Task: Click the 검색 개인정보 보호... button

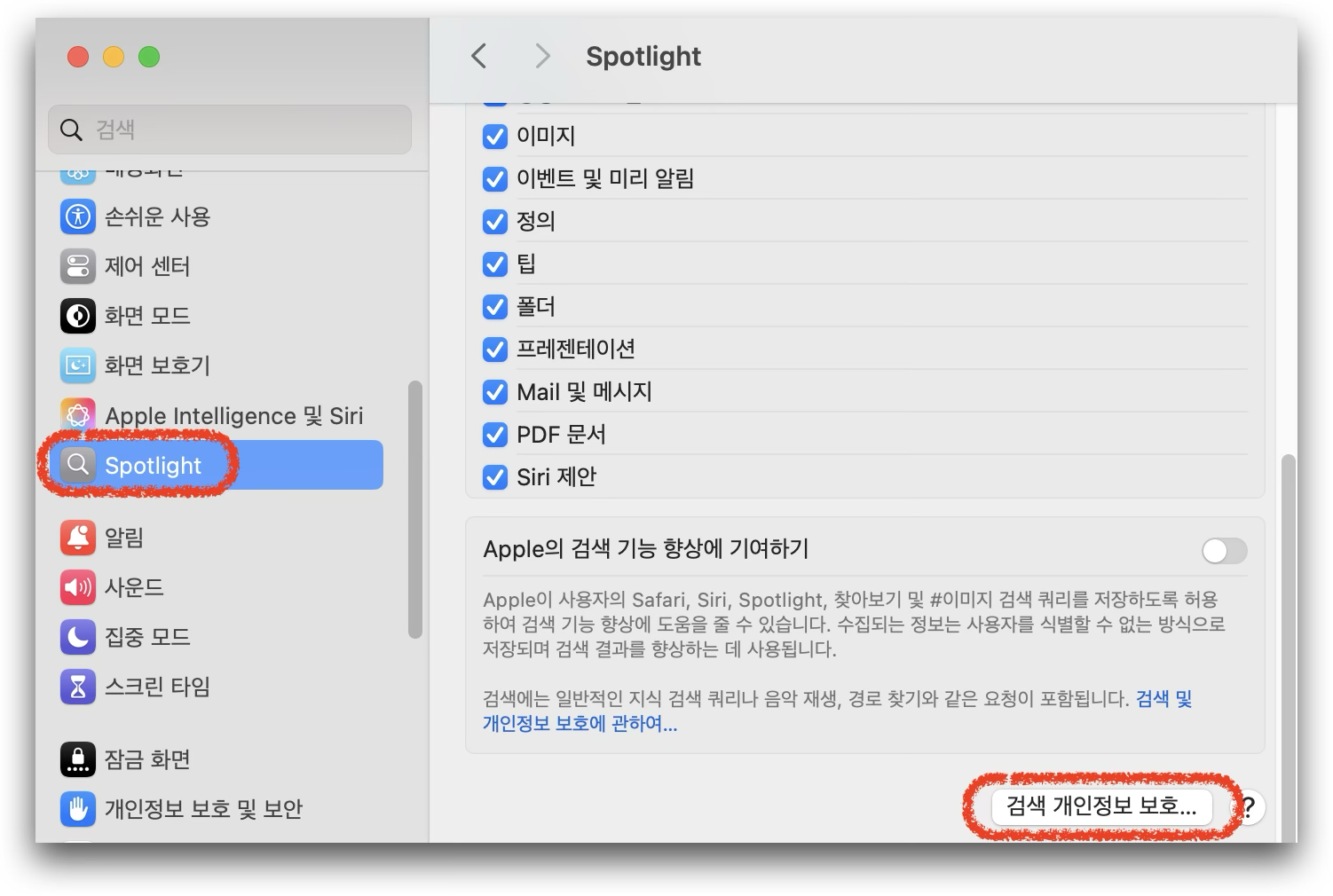Action: tap(1101, 806)
